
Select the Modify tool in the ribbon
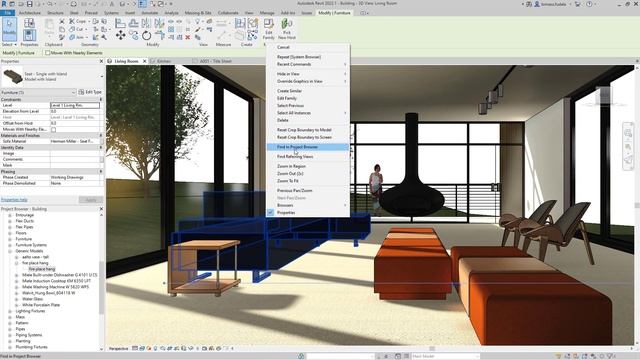(9, 28)
